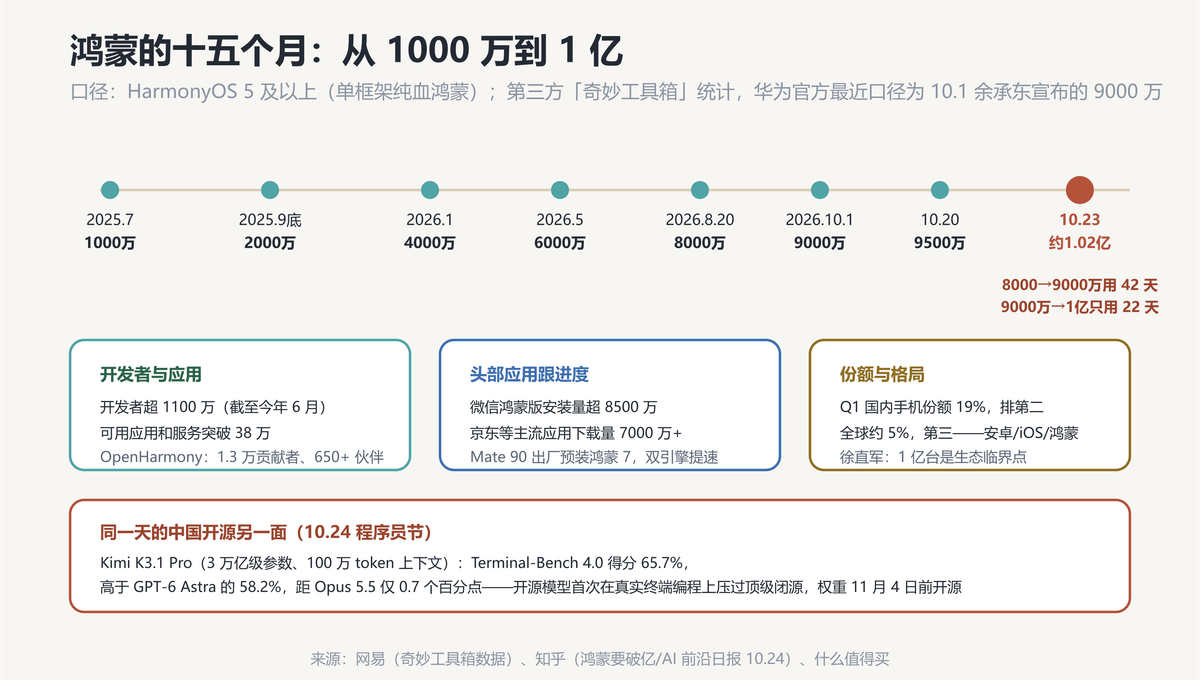Click the 6000万 milestone value
This screenshot has width=1200, height=680.
(560, 243)
